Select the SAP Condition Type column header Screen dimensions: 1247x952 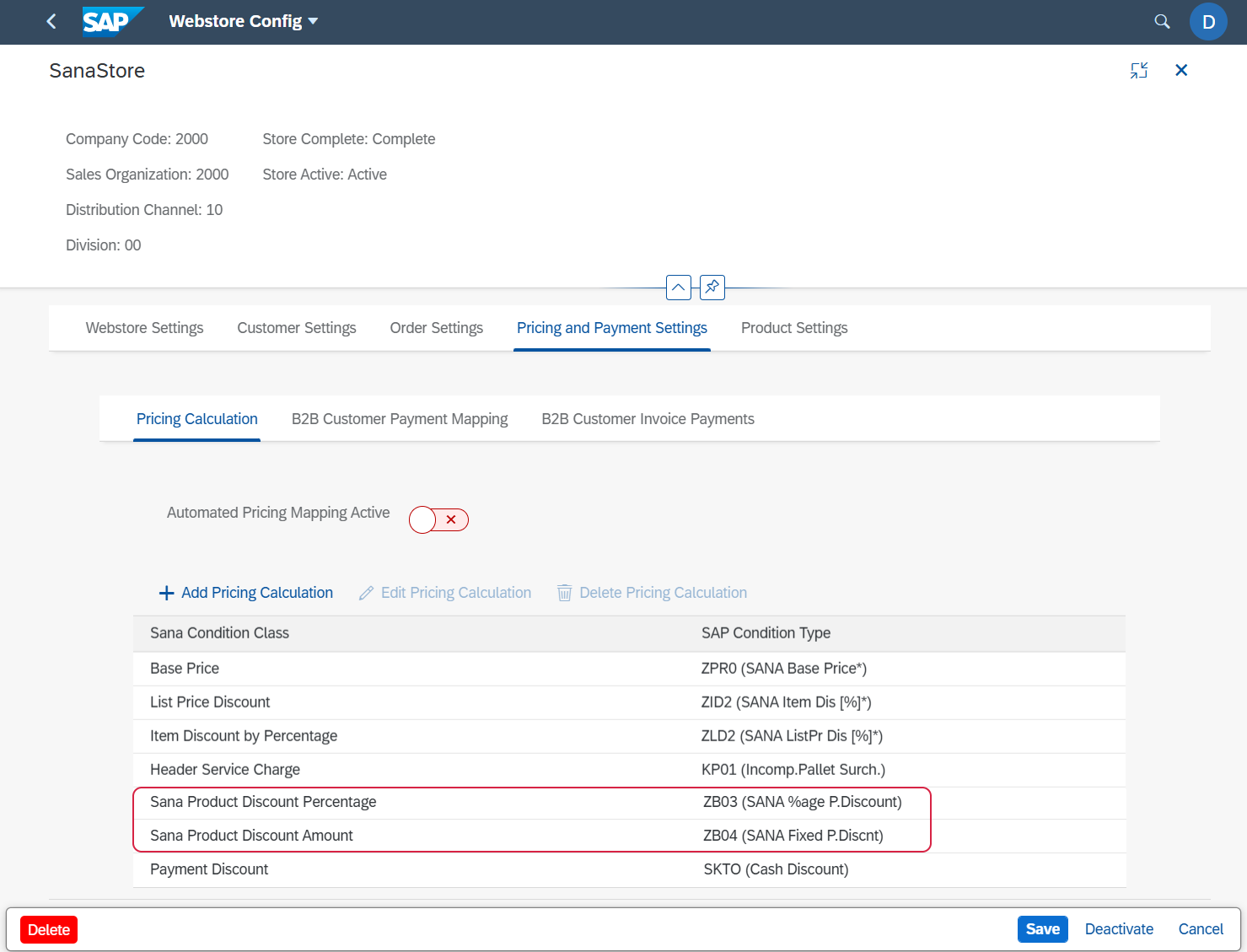[x=766, y=633]
